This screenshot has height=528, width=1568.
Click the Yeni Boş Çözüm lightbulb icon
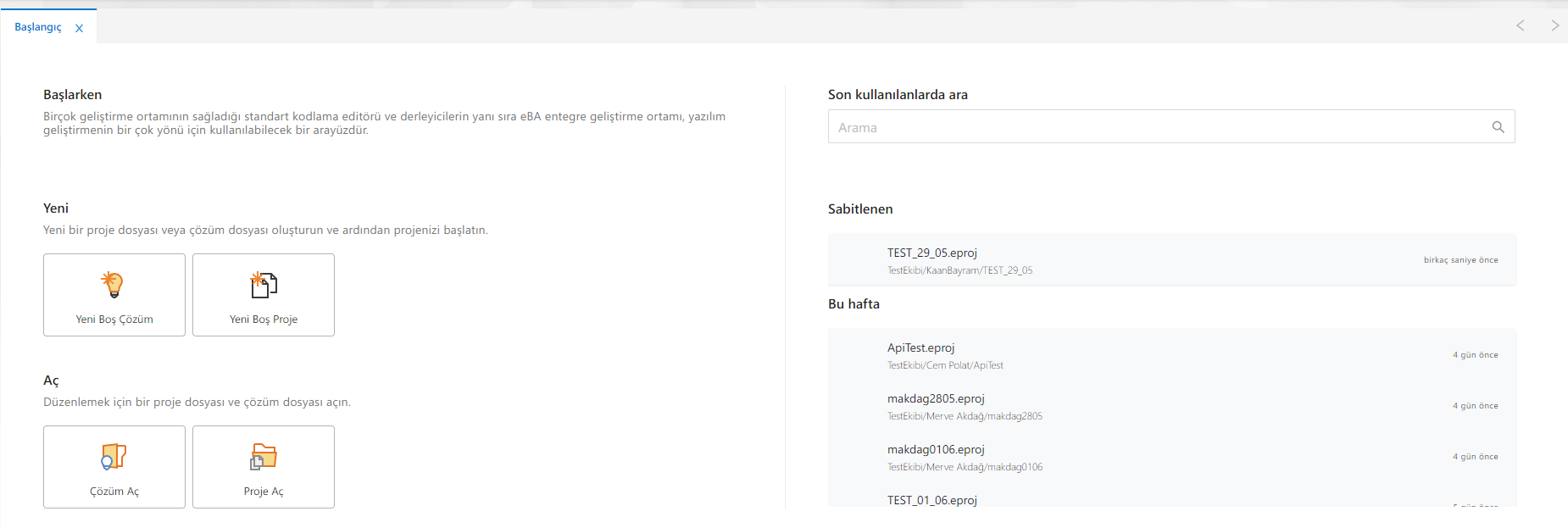click(x=113, y=284)
